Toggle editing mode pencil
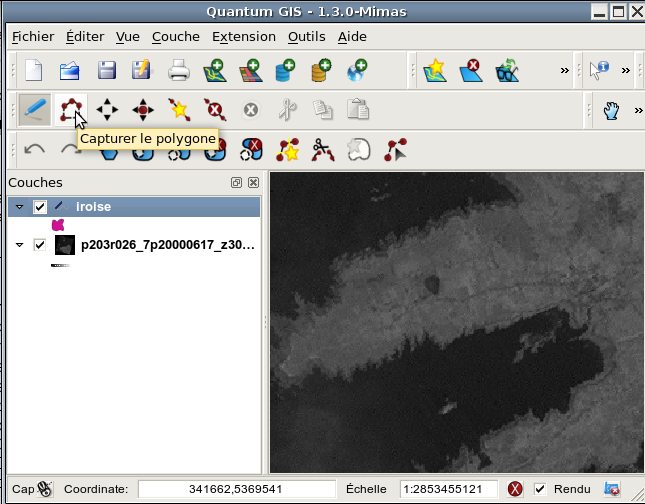 click(35, 110)
